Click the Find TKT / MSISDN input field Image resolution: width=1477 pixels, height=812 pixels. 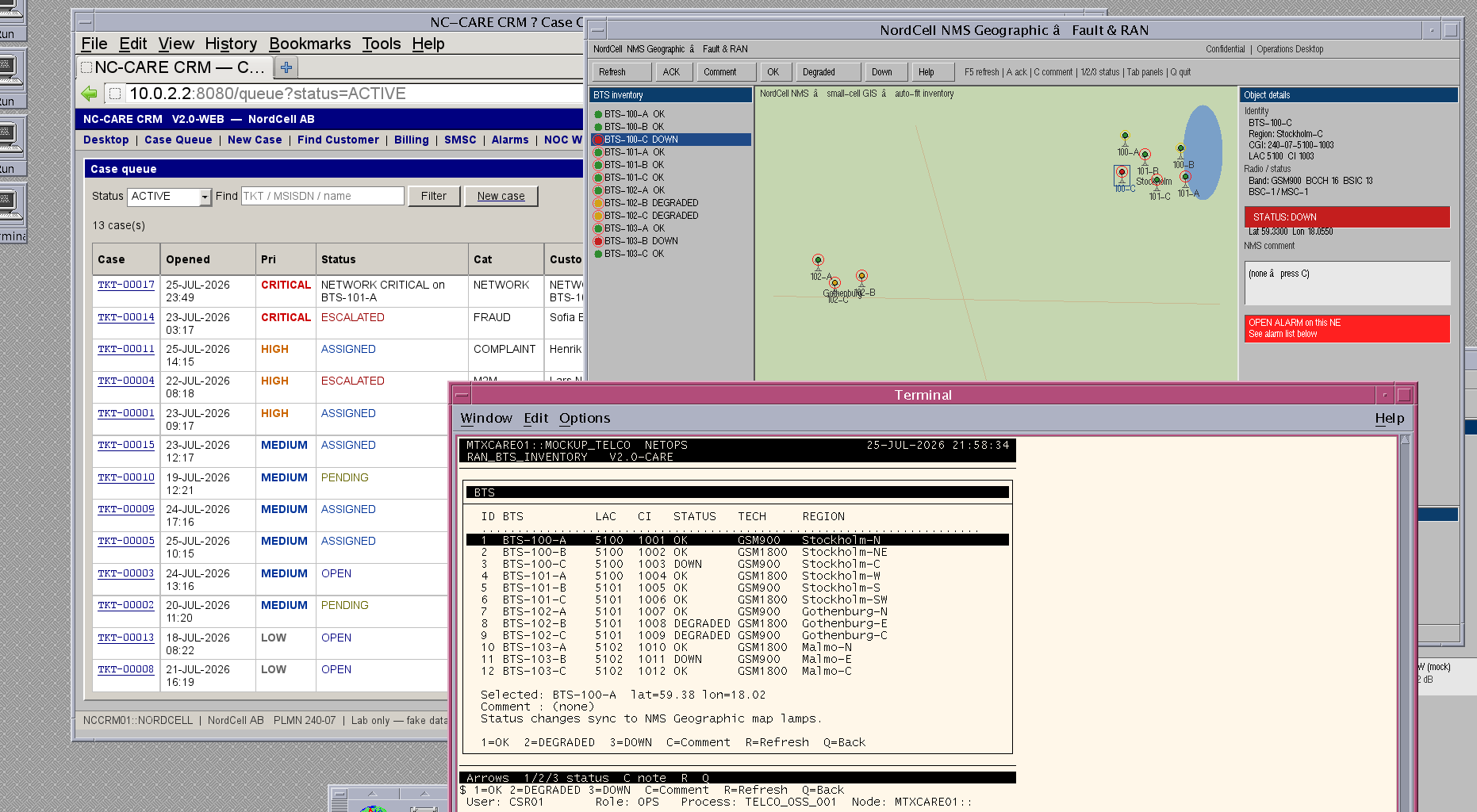click(x=322, y=196)
